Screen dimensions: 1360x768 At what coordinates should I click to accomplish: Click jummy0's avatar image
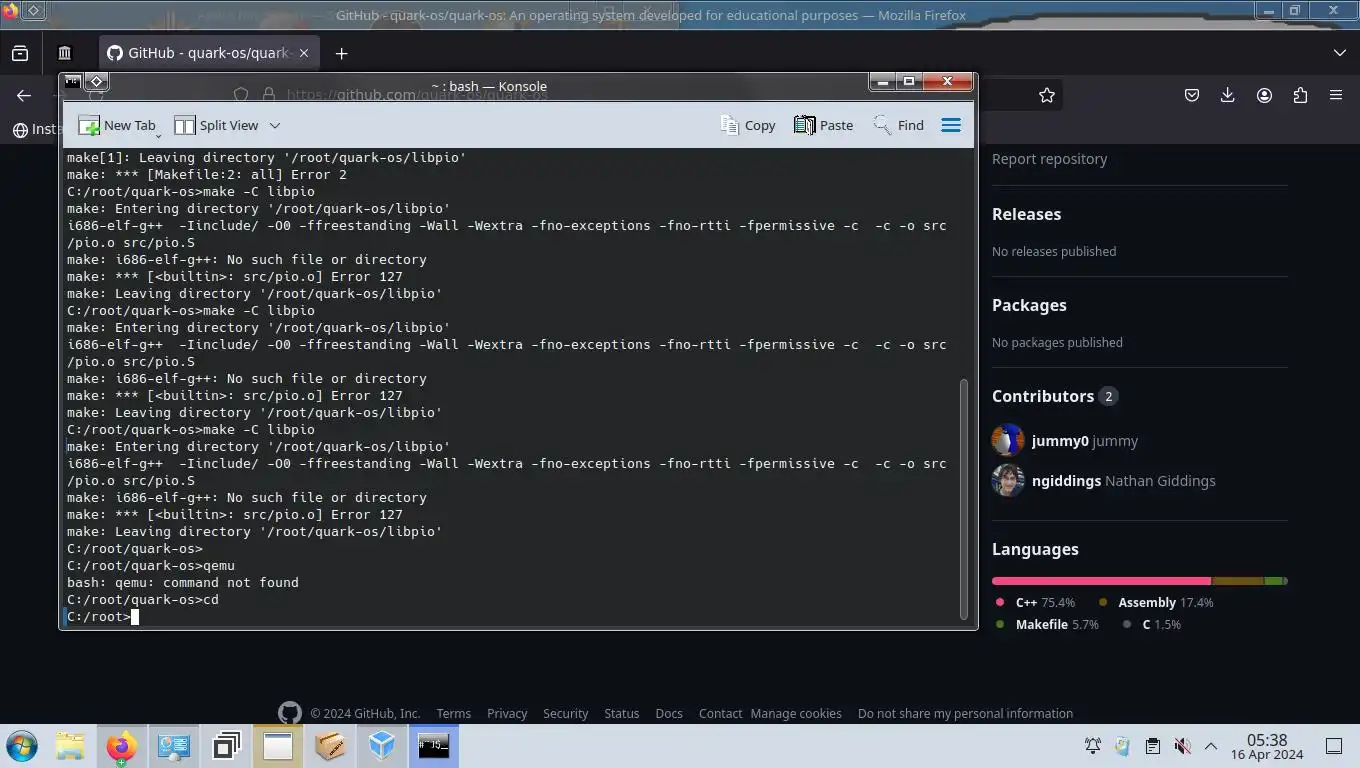[x=1008, y=440]
